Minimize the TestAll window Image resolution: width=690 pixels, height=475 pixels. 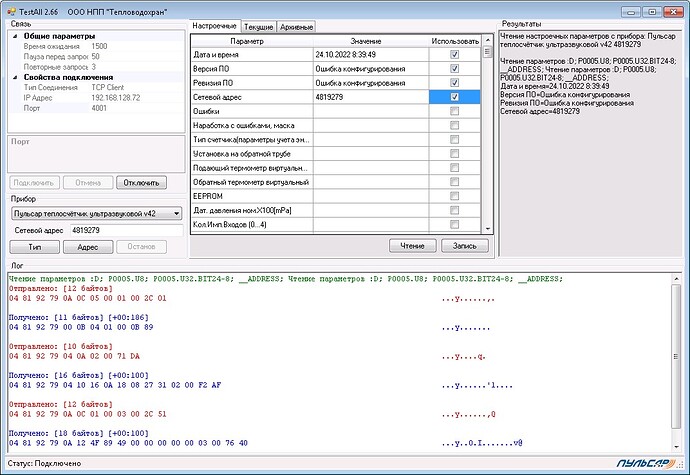coord(631,12)
